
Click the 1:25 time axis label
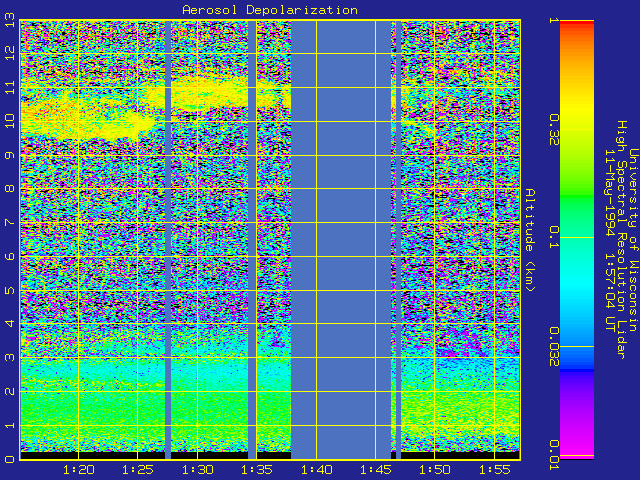138,470
